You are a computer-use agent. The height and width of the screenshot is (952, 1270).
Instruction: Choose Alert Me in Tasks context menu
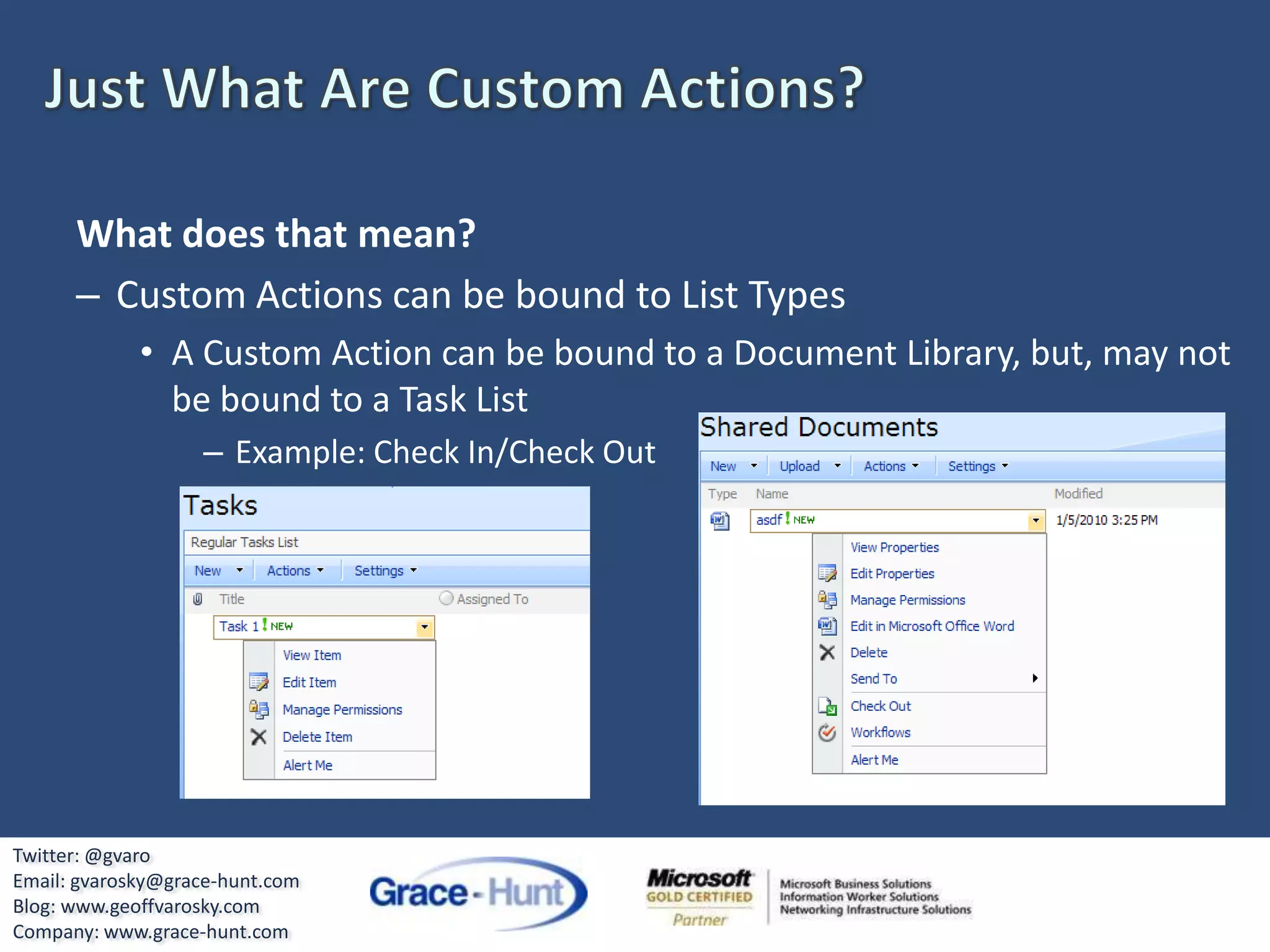click(x=308, y=765)
